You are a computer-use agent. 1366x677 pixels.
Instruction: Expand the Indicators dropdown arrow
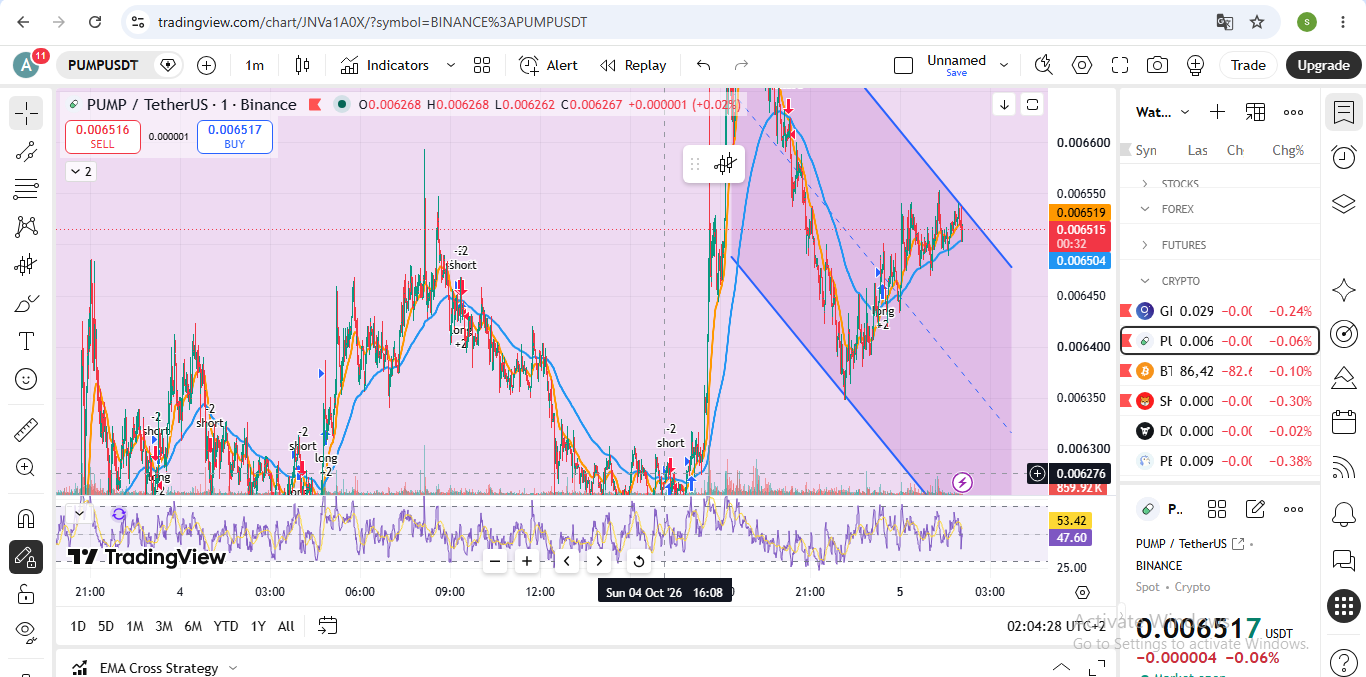click(450, 65)
